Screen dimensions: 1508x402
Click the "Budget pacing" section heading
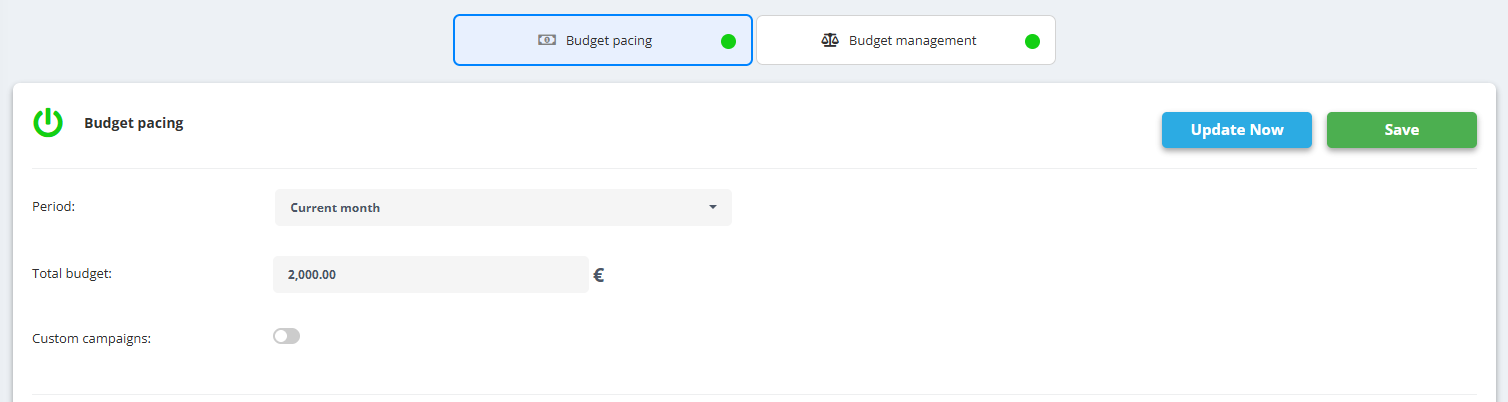click(x=134, y=123)
